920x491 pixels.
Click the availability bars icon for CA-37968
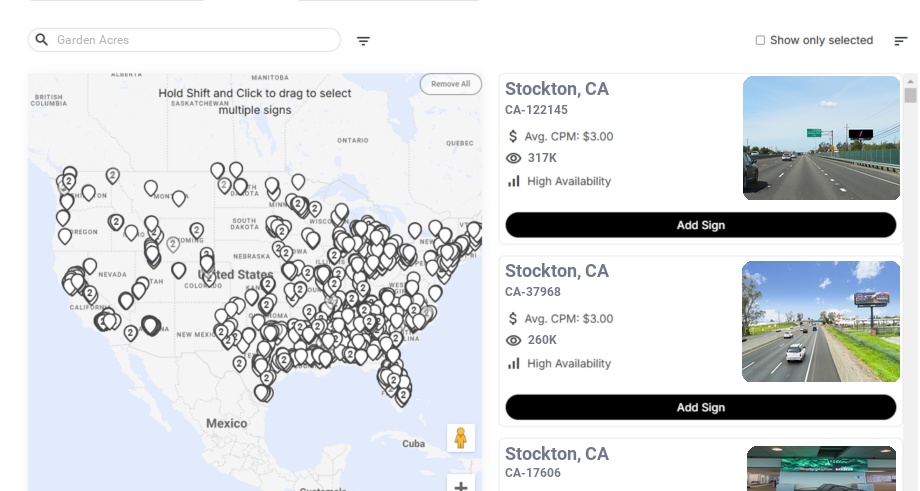click(514, 363)
